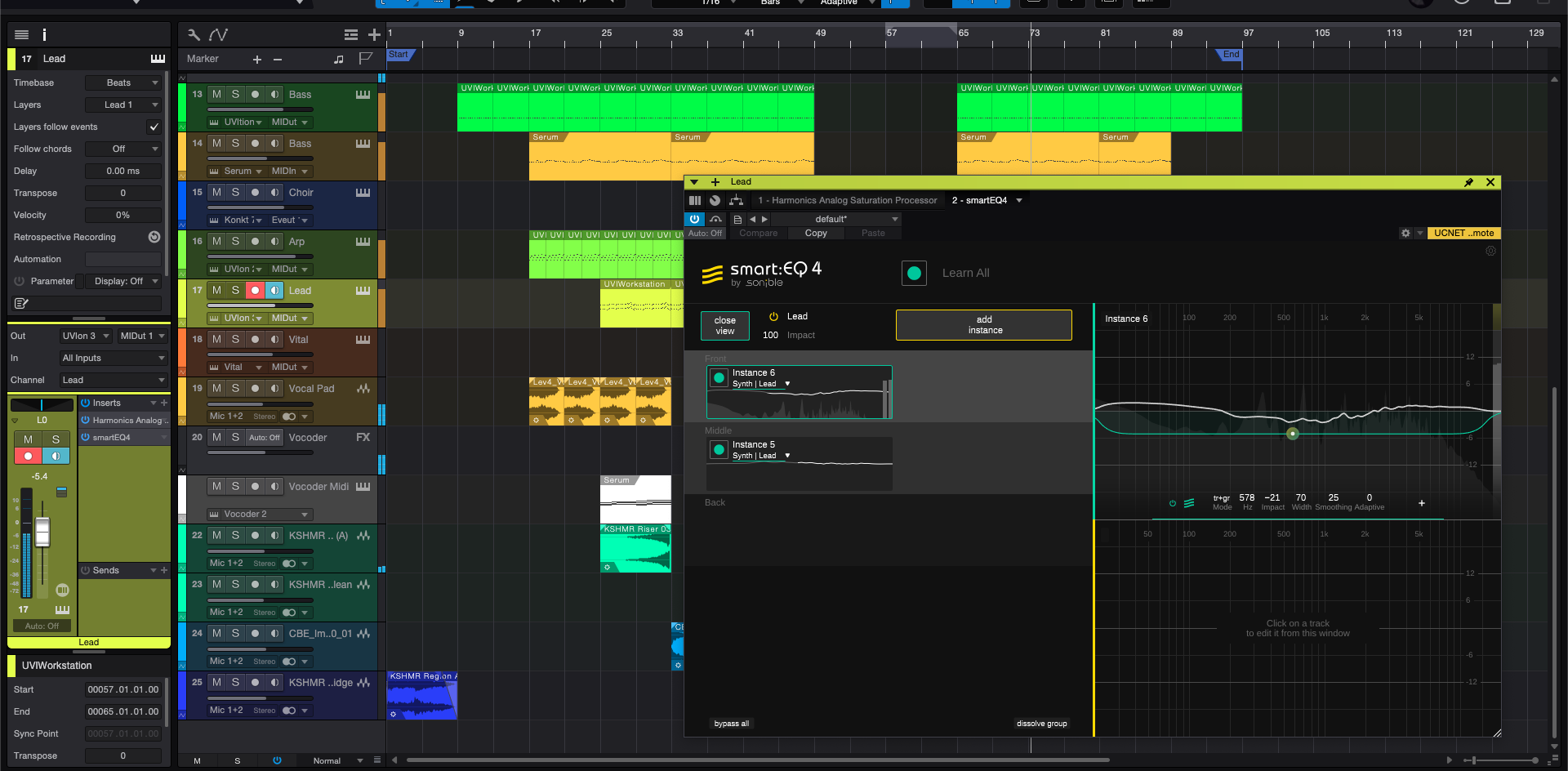Toggle Instance 6 learn button
Screen dimensions: 1568x771
pyautogui.click(x=719, y=378)
